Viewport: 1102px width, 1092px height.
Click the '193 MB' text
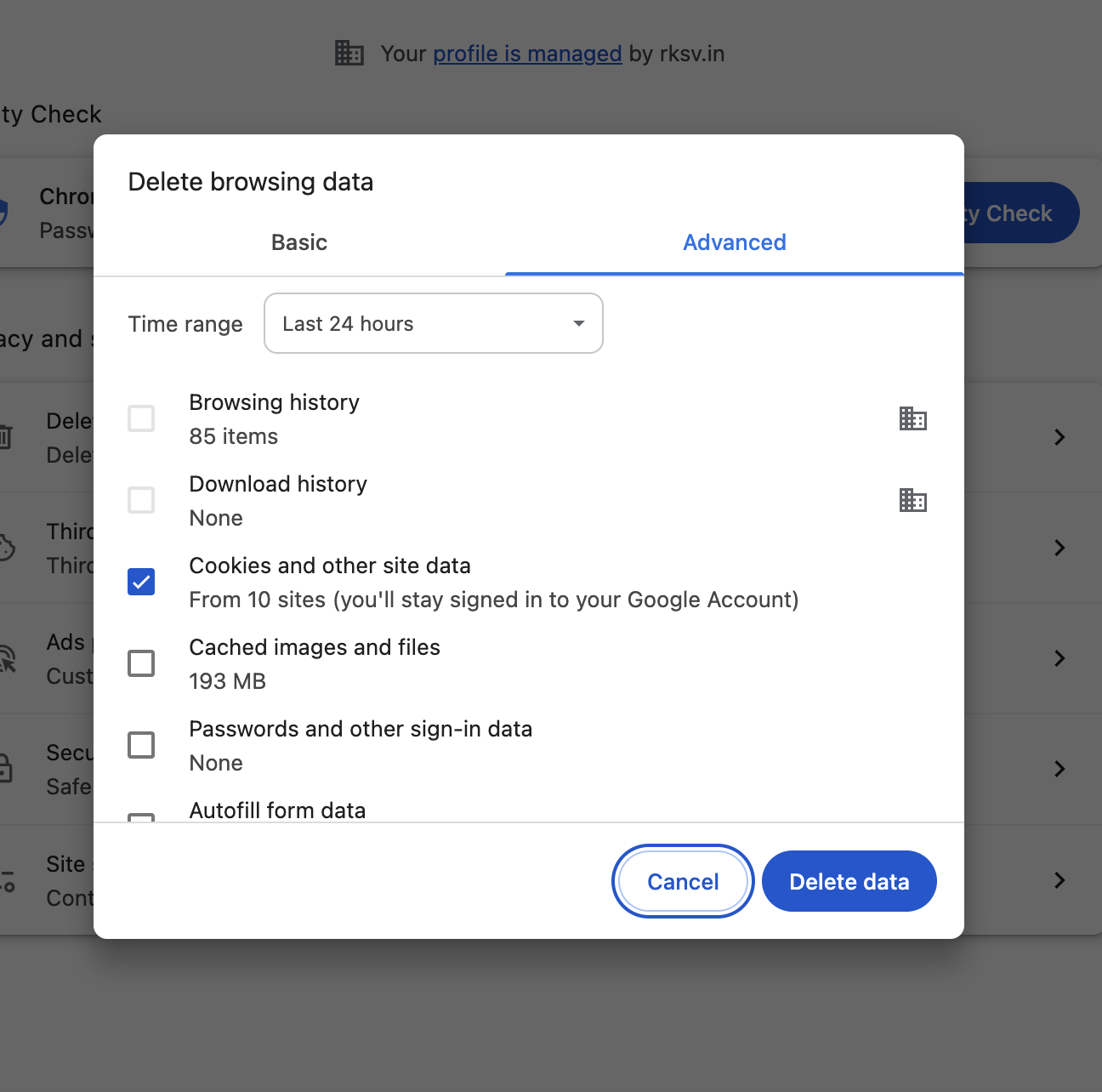[227, 681]
